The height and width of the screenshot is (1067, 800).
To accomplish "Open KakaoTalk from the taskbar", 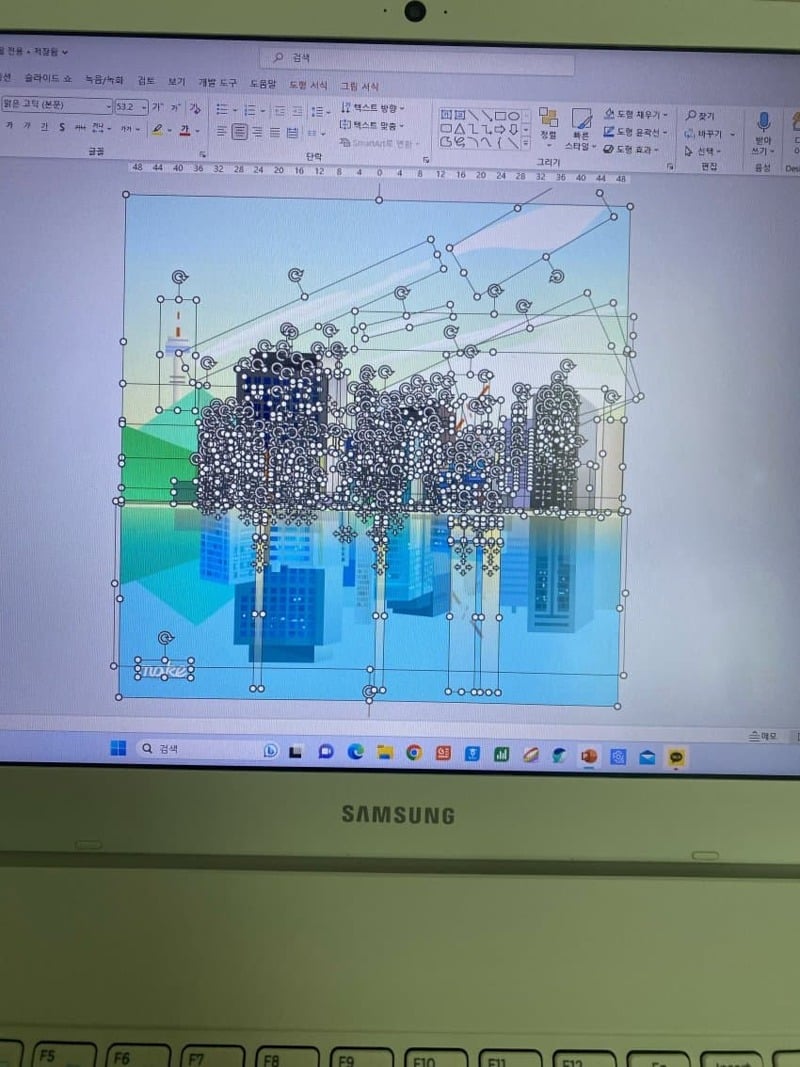I will (677, 757).
